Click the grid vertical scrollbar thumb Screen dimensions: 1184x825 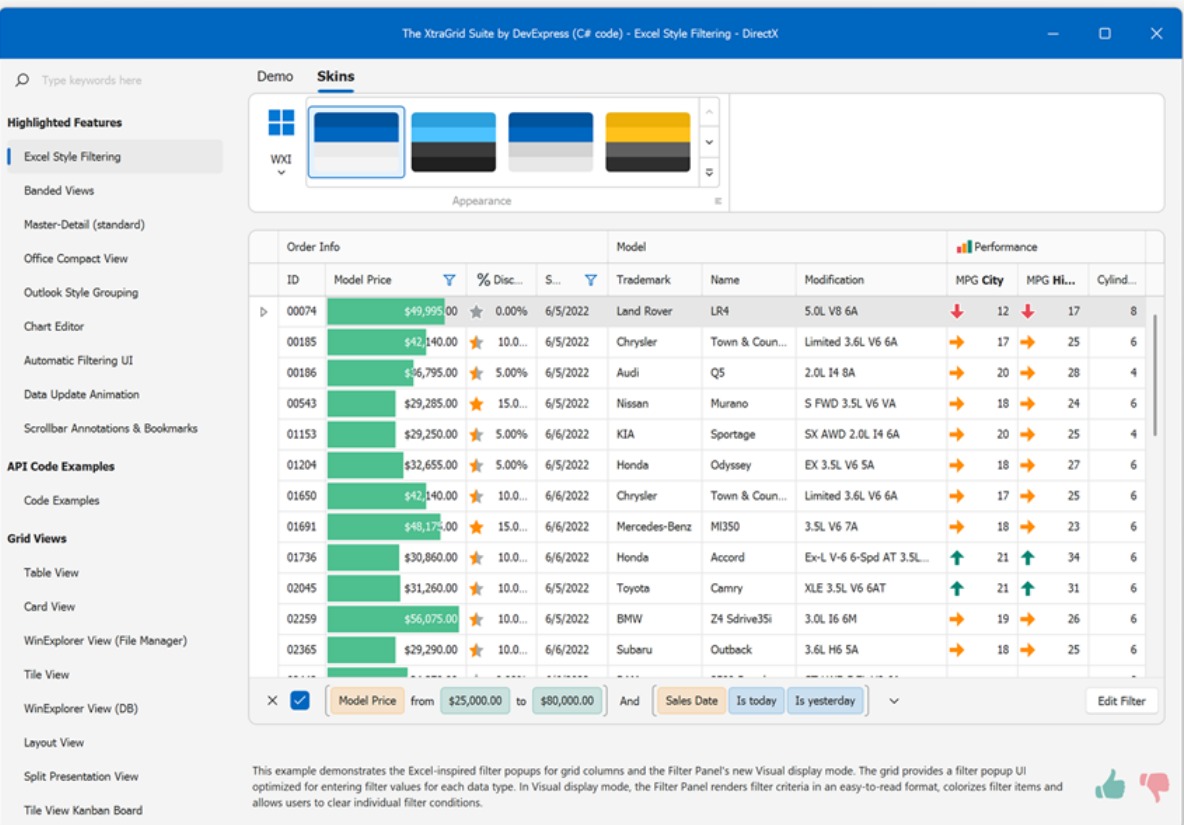point(1155,375)
